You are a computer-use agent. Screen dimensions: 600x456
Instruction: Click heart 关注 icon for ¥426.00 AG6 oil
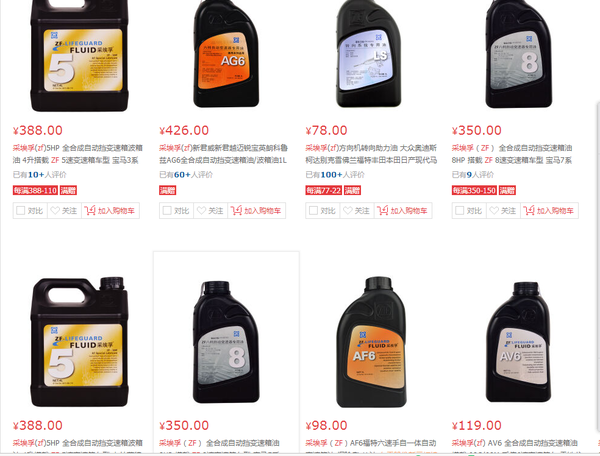coord(202,210)
